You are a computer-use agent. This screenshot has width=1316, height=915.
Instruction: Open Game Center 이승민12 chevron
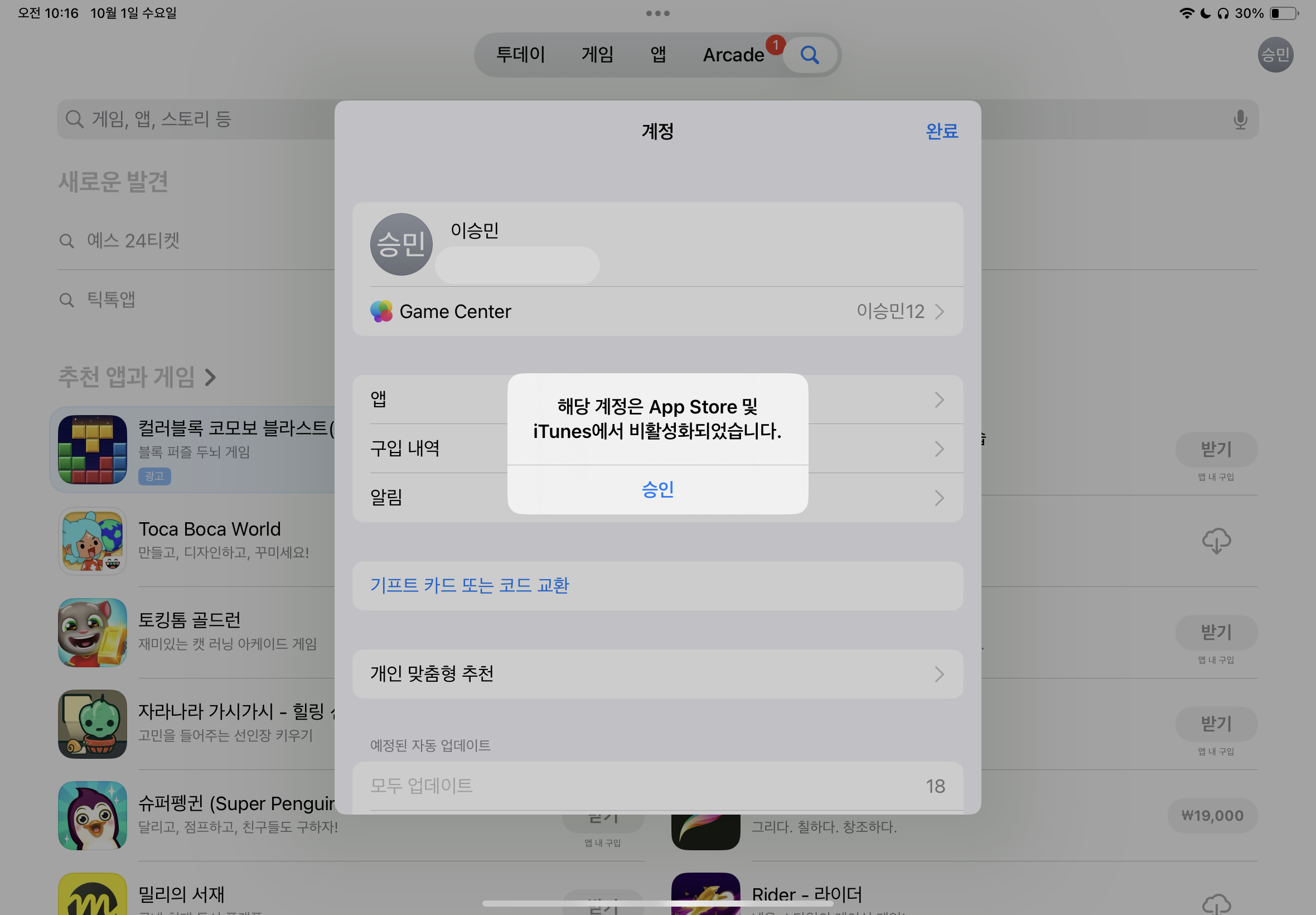(938, 311)
